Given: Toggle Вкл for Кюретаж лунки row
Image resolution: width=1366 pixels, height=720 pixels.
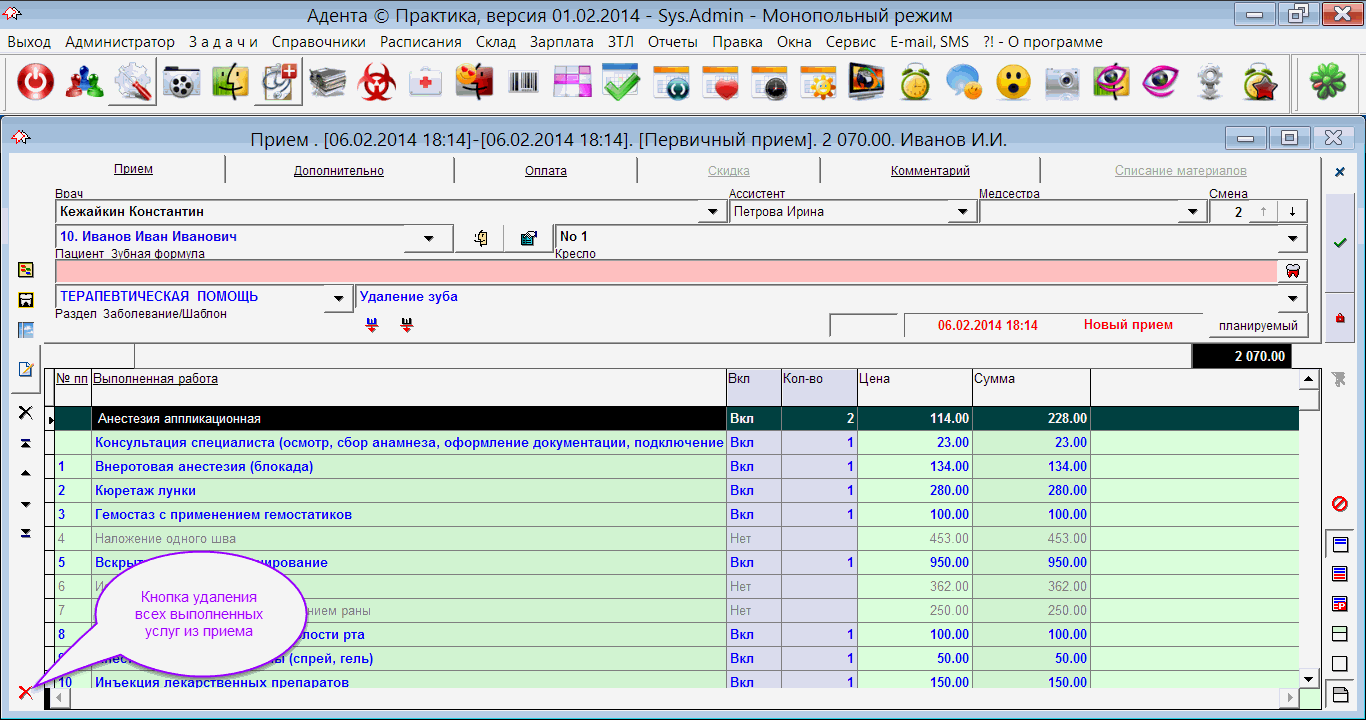Looking at the screenshot, I should click(741, 491).
